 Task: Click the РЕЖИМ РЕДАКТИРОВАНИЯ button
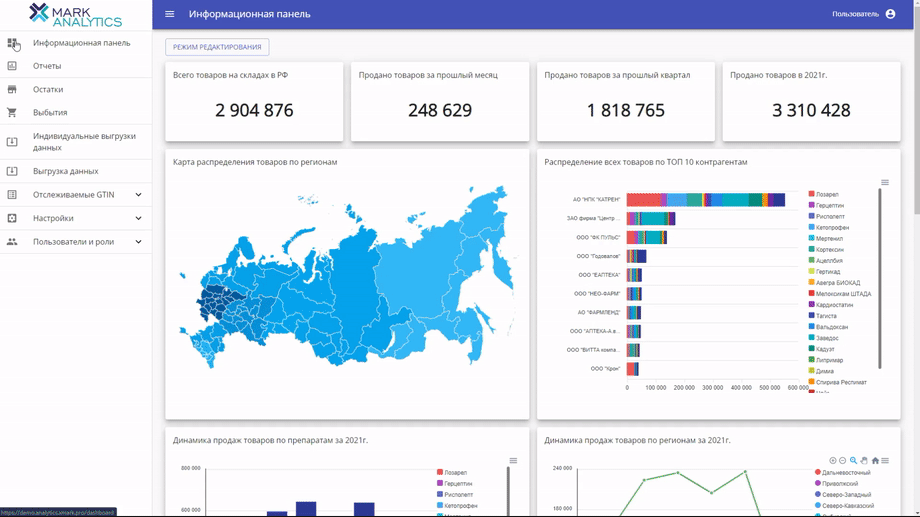click(x=217, y=47)
